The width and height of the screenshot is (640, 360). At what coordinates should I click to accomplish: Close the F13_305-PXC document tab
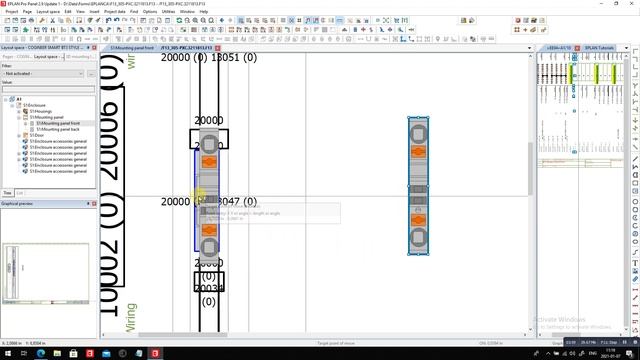click(218, 48)
